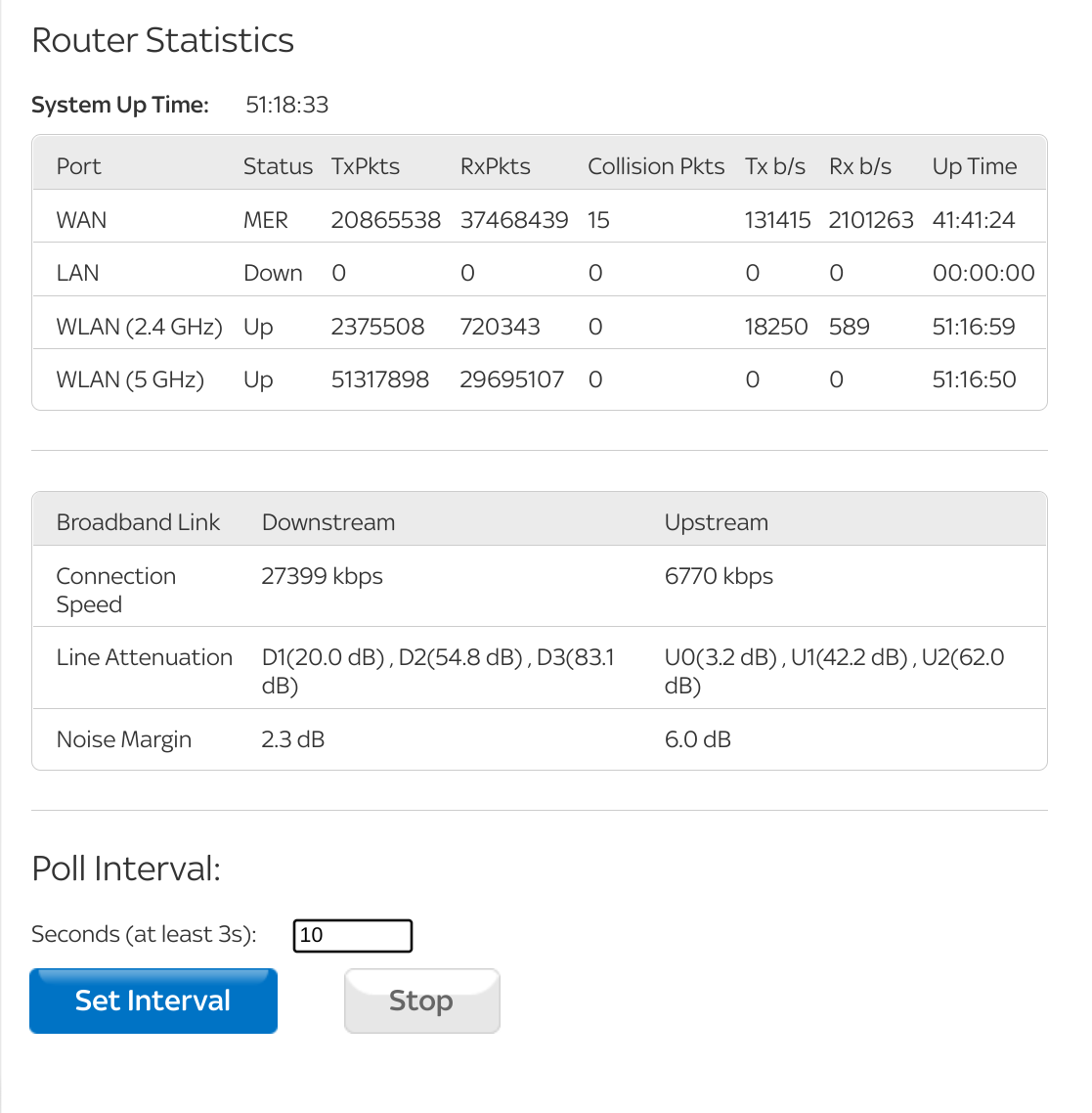Click the RxPkts column header
1092x1113 pixels.
pos(495,166)
